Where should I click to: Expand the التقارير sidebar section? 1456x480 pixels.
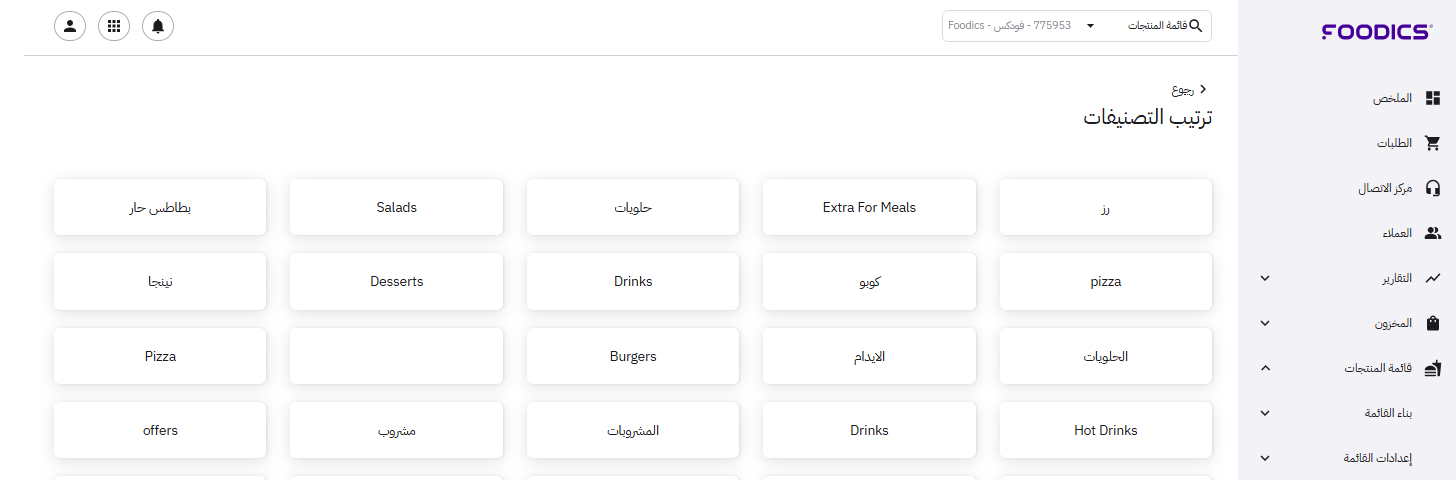coord(1265,278)
